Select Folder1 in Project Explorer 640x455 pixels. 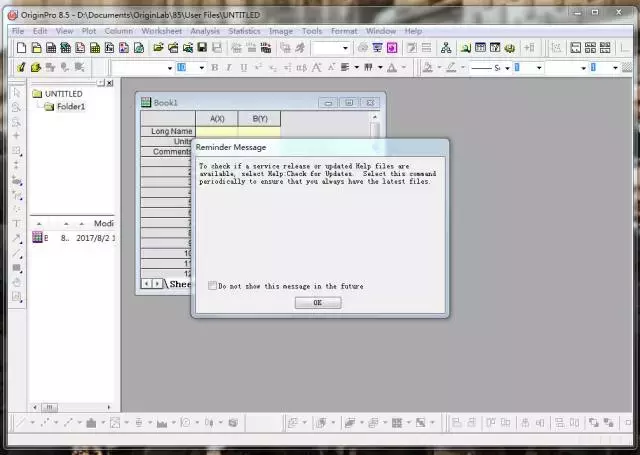[71, 107]
